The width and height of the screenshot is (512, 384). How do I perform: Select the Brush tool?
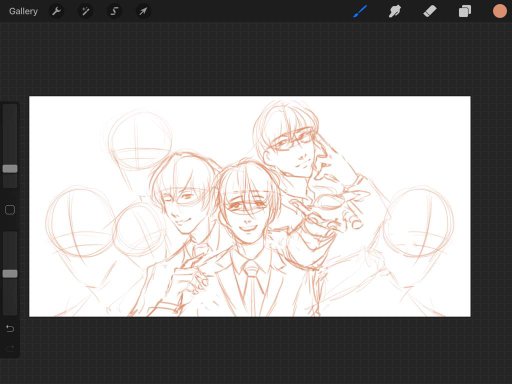[360, 11]
